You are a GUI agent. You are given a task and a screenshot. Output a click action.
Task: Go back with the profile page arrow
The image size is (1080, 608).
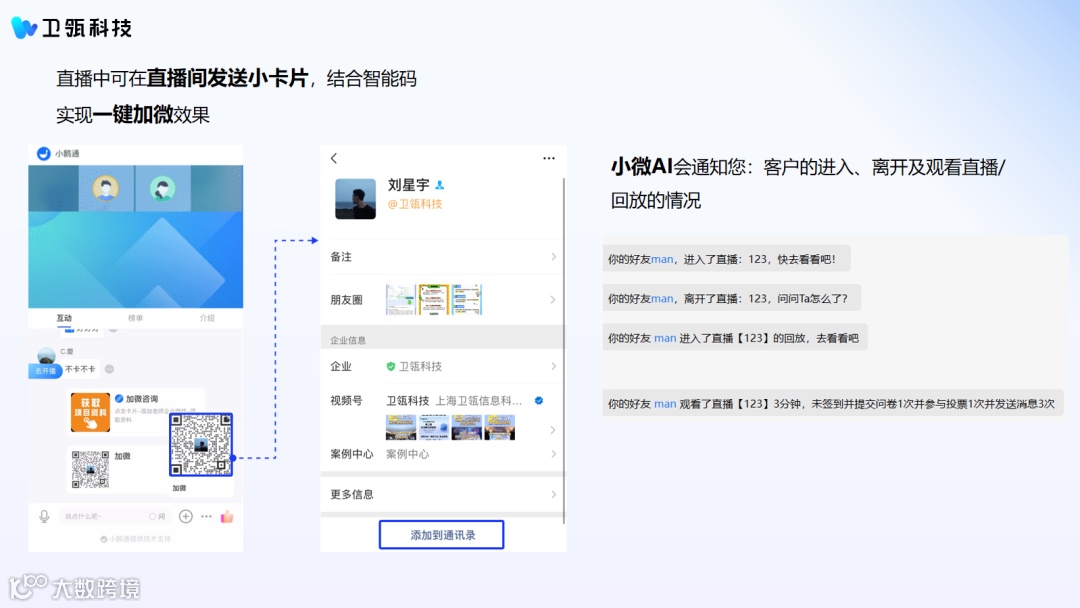(334, 158)
